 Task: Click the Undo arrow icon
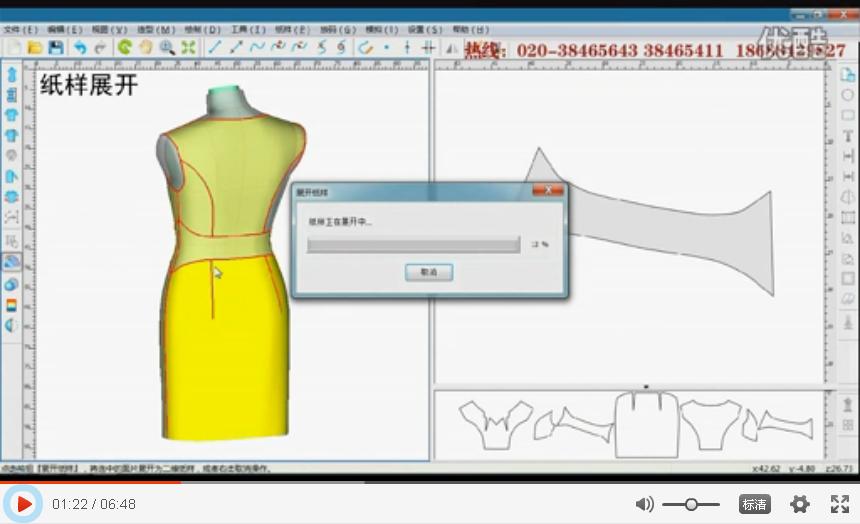click(80, 47)
